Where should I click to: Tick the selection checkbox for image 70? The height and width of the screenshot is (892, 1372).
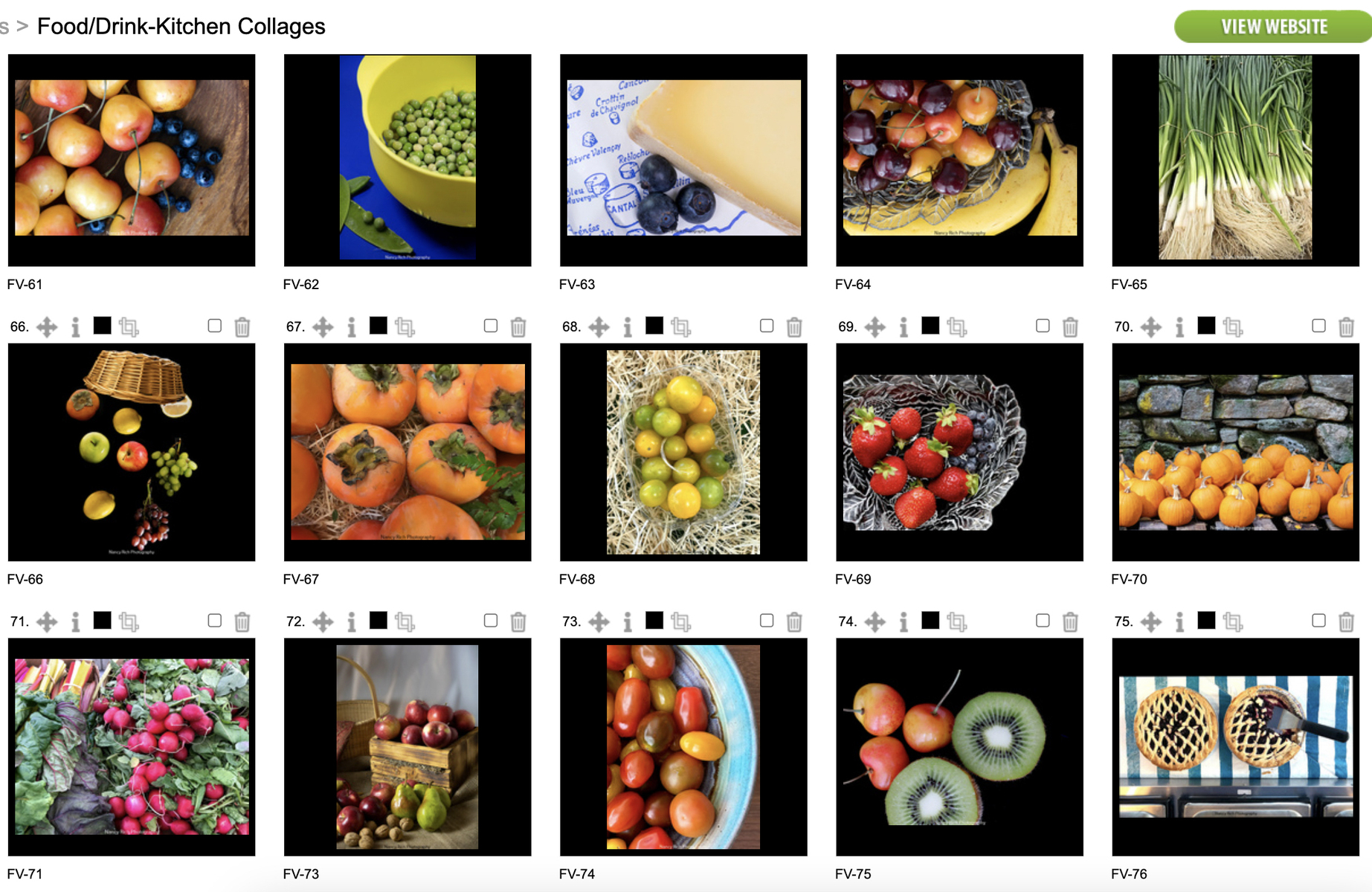[1318, 326]
